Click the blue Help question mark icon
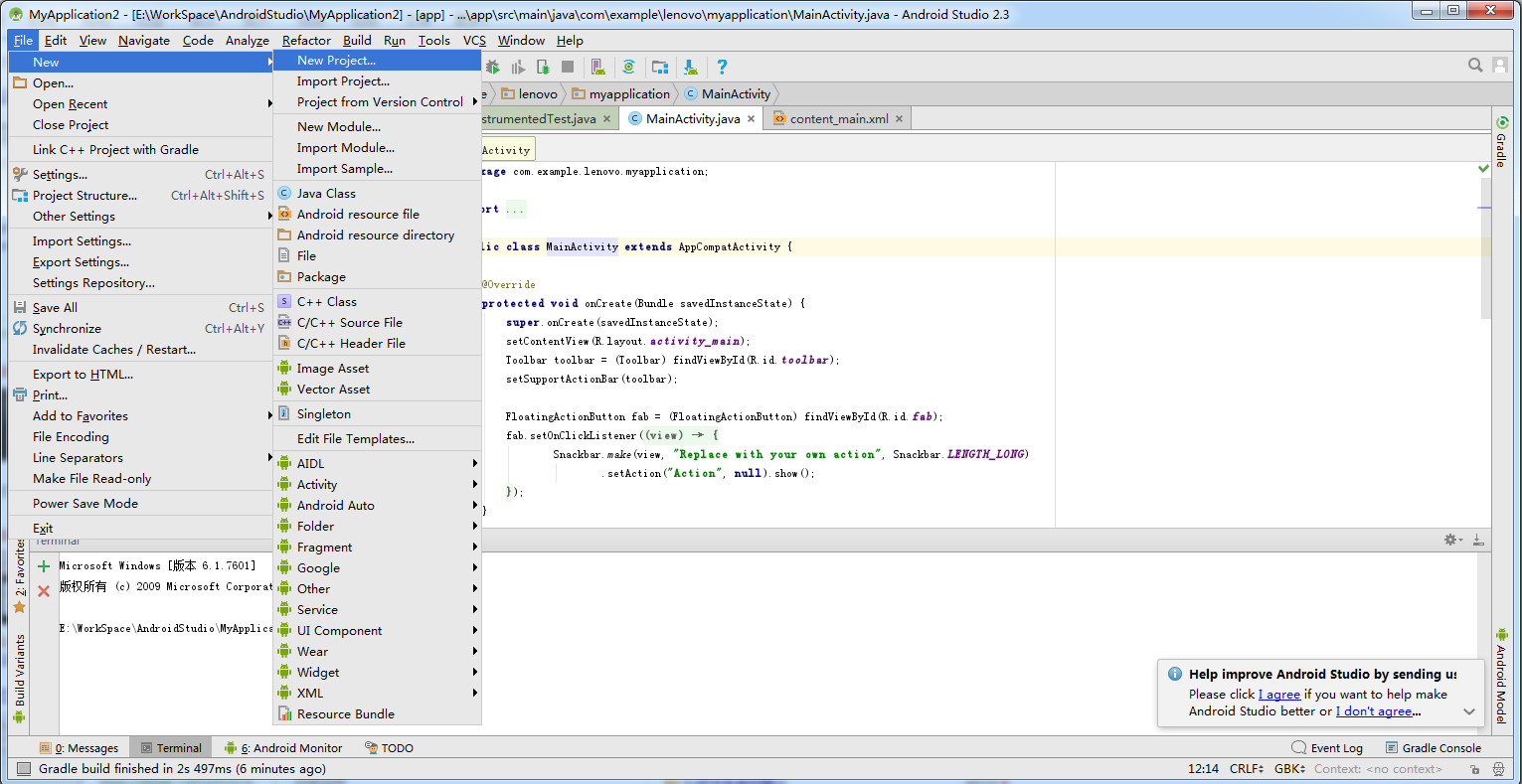Screen dimensions: 1522x784 (x=722, y=67)
